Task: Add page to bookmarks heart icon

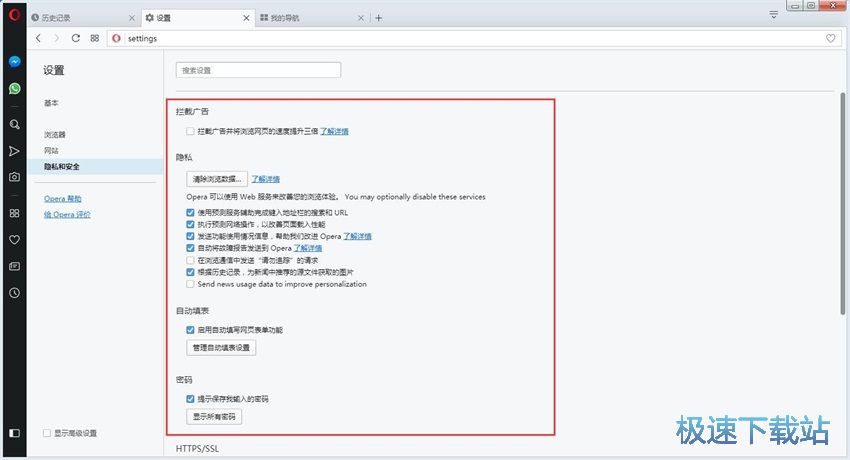Action: [x=830, y=38]
